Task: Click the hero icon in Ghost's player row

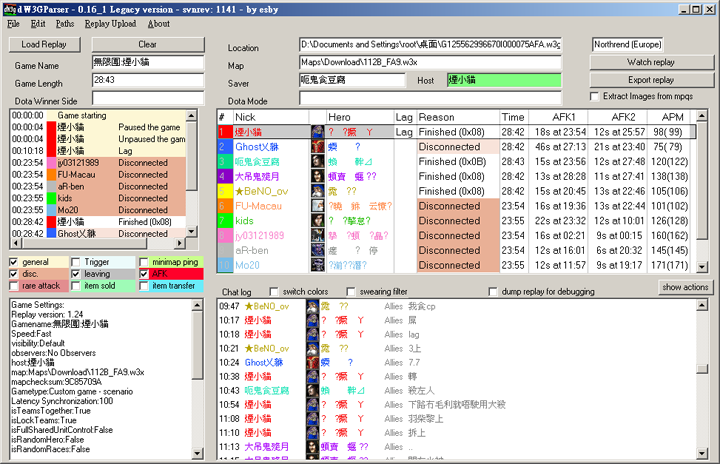Action: (x=317, y=146)
